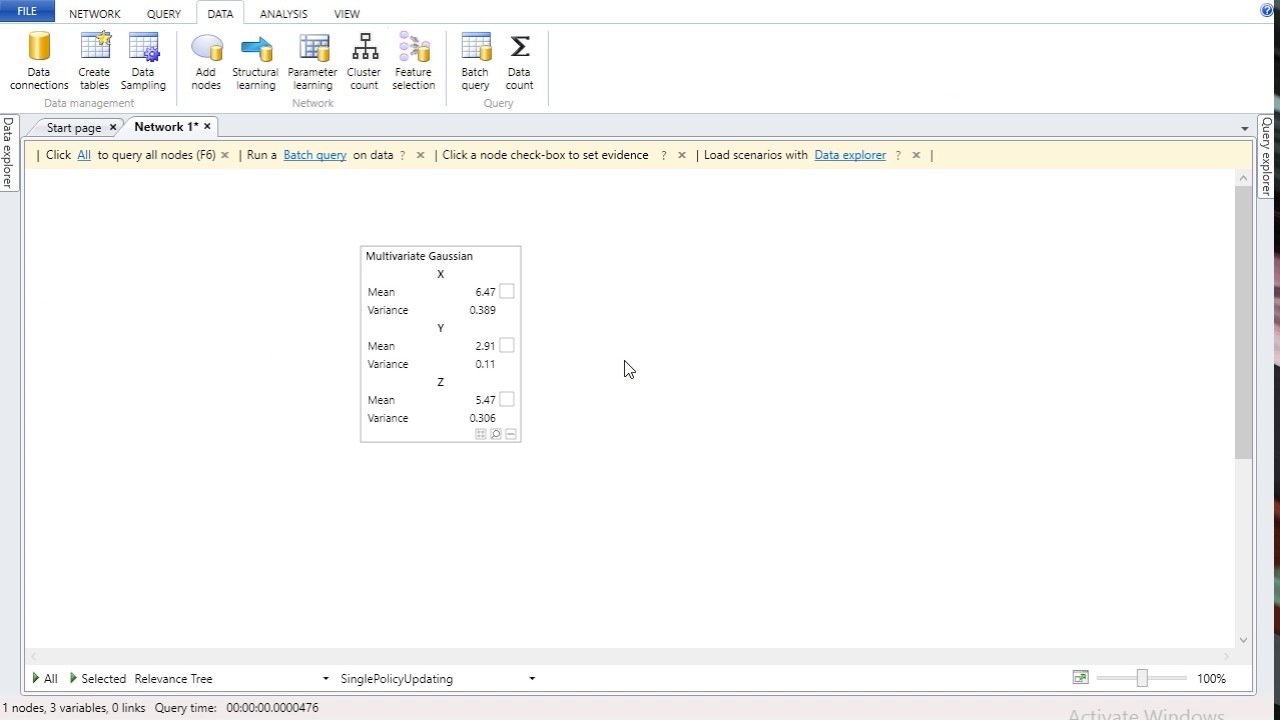Check the Z Mean evidence box

507,400
